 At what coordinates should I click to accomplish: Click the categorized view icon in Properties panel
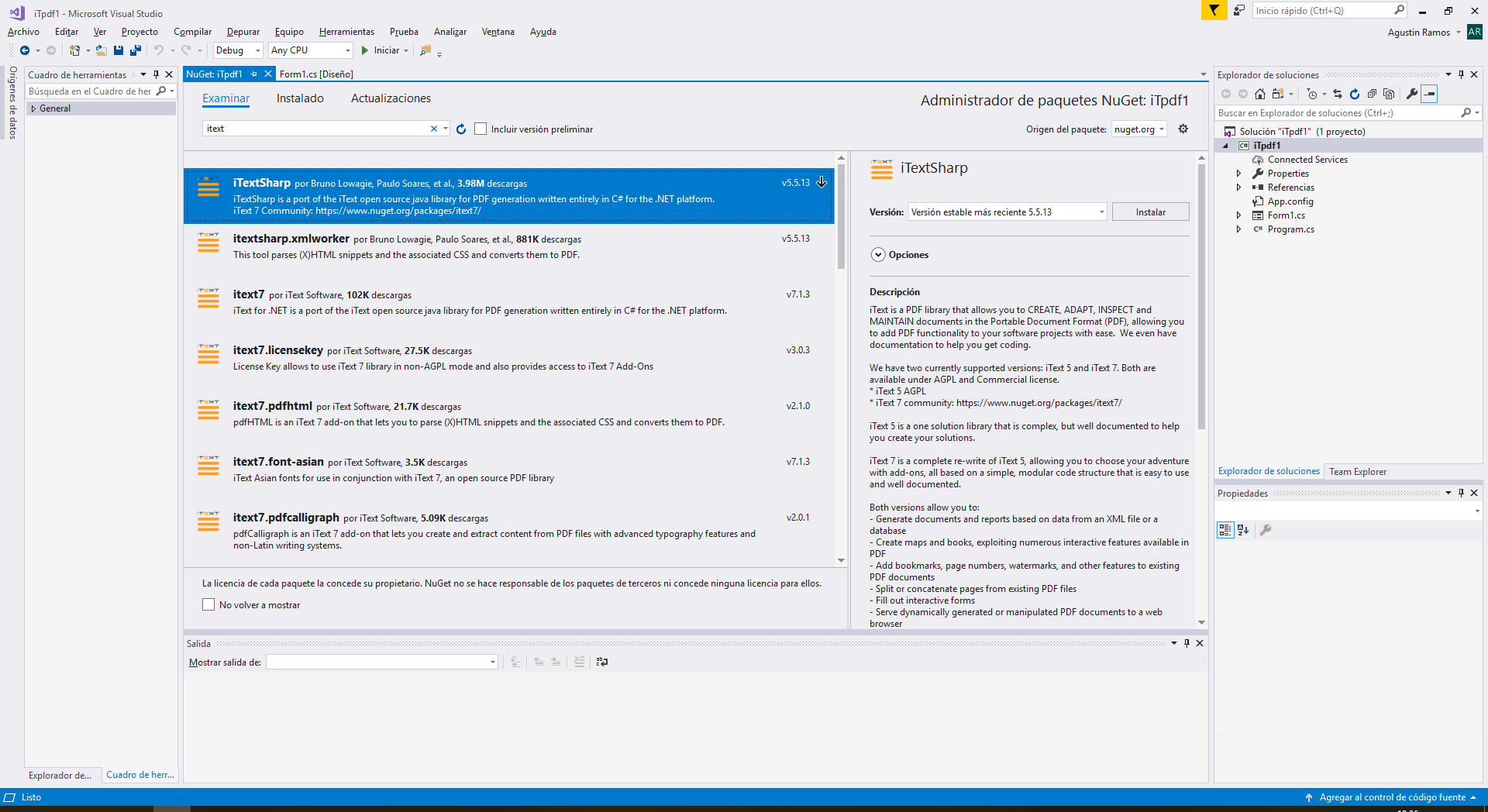1224,530
